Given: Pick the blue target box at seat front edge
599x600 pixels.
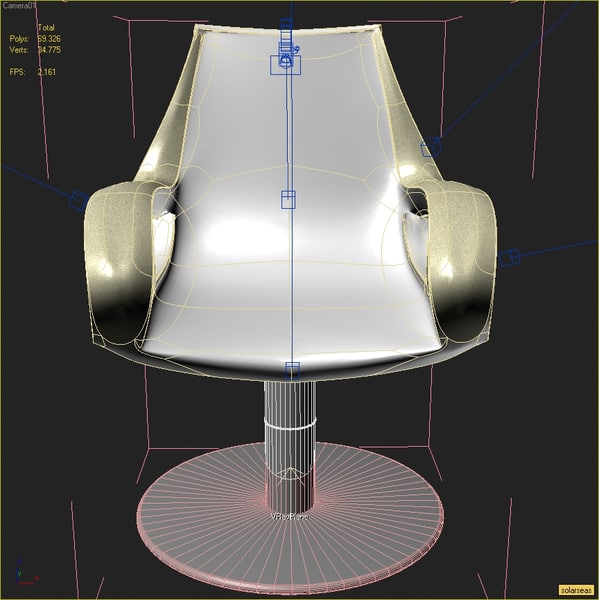Looking at the screenshot, I should [293, 371].
